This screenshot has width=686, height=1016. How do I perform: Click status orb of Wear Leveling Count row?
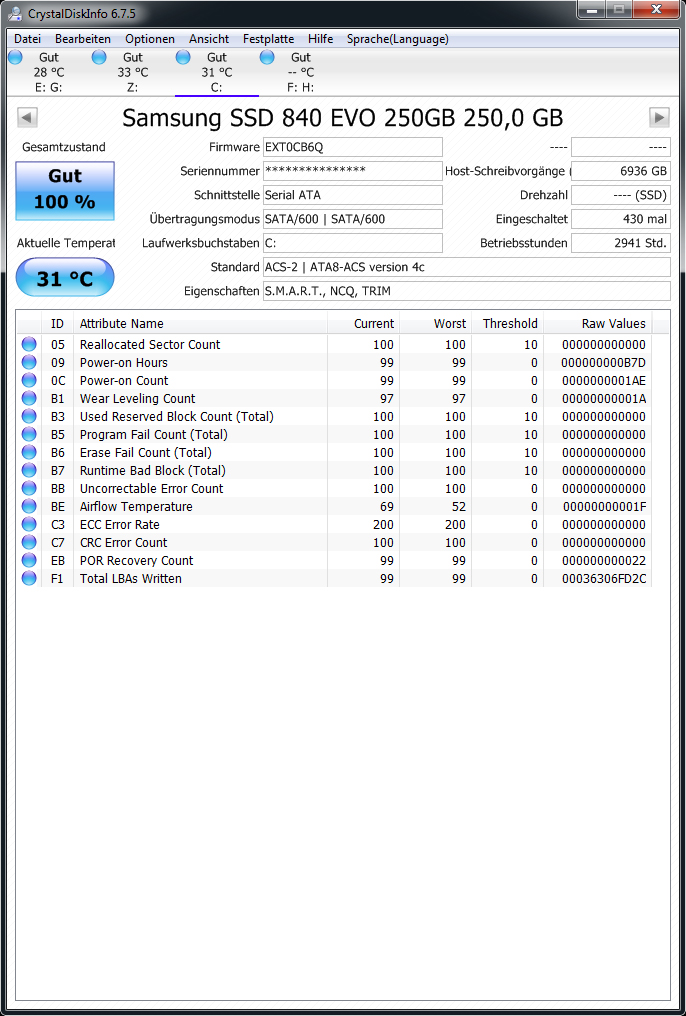[29, 398]
